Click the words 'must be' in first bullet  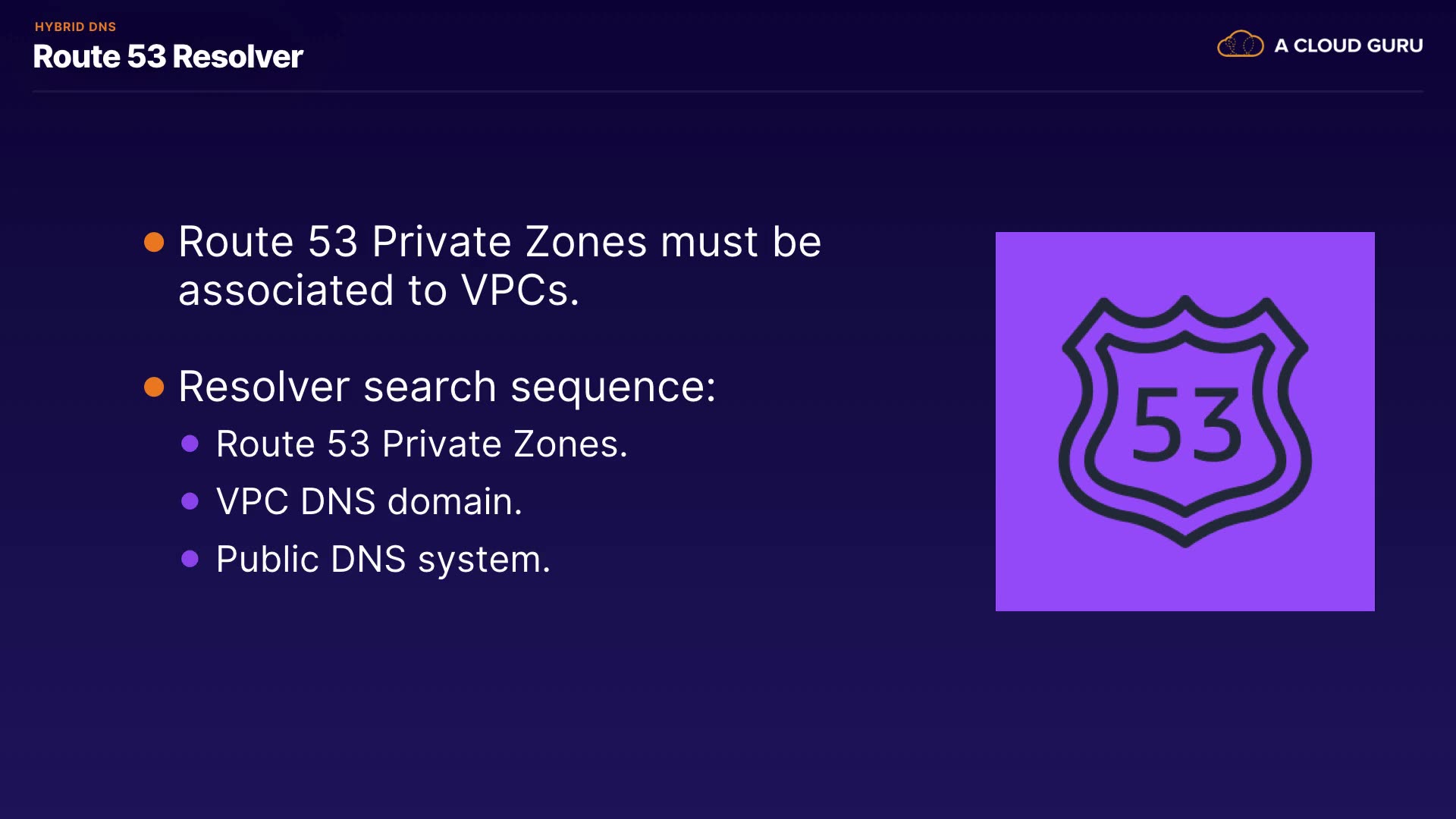741,242
